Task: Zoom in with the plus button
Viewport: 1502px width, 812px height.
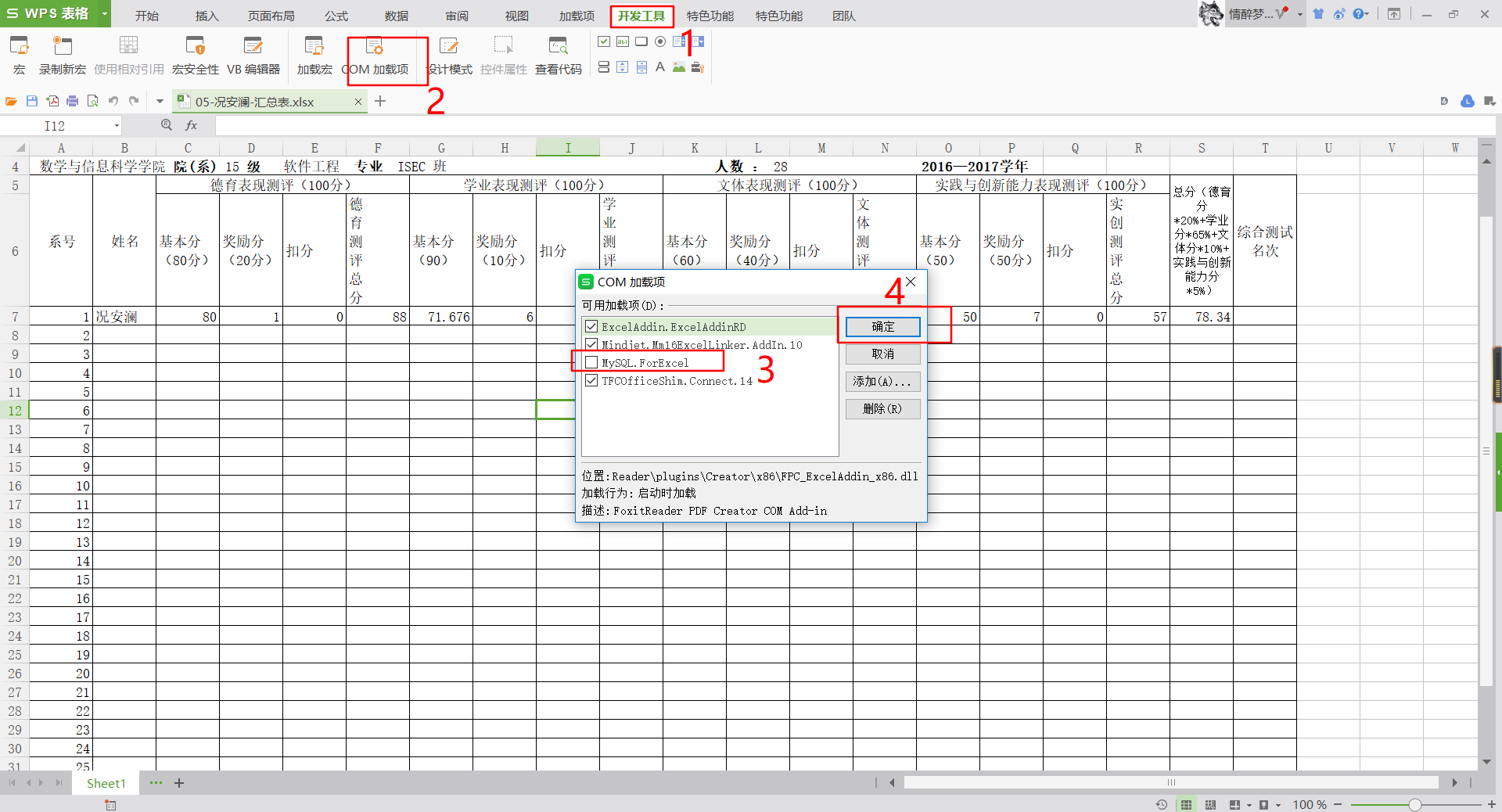Action: tap(1491, 805)
